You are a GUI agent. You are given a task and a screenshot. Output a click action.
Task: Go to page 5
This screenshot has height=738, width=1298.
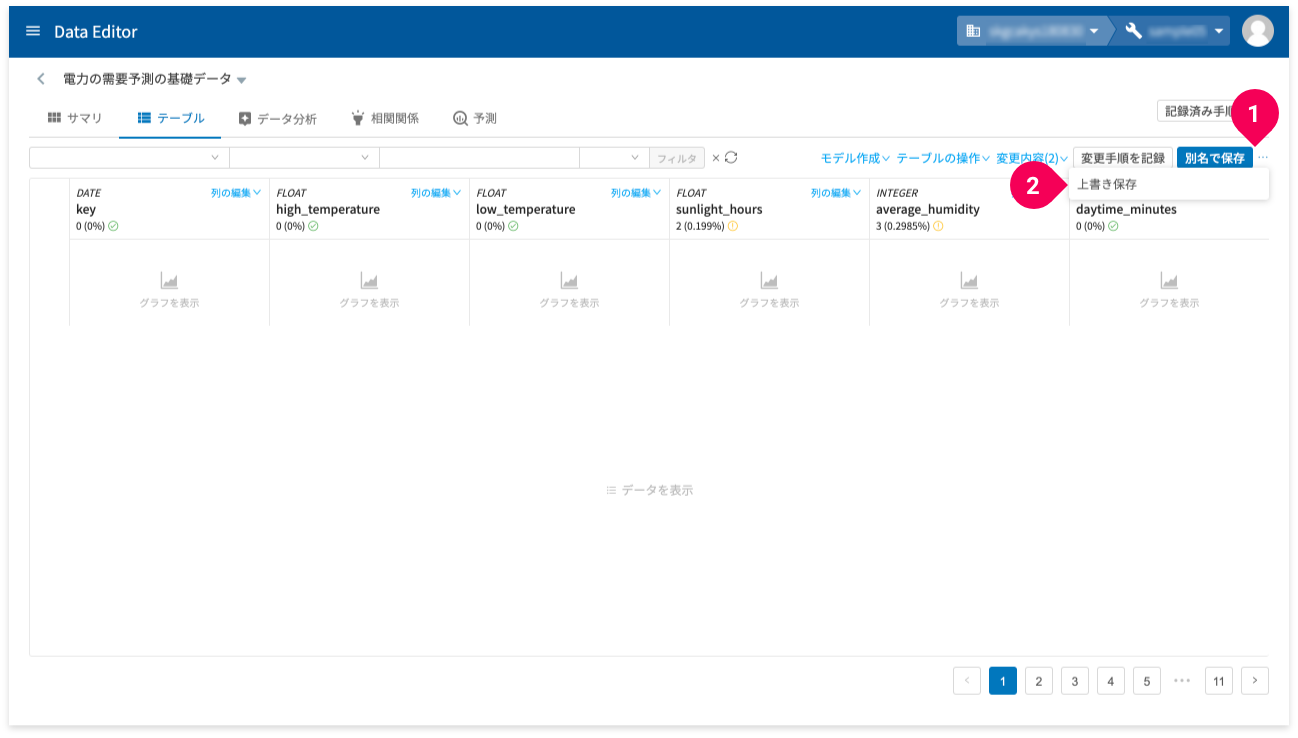point(1147,681)
